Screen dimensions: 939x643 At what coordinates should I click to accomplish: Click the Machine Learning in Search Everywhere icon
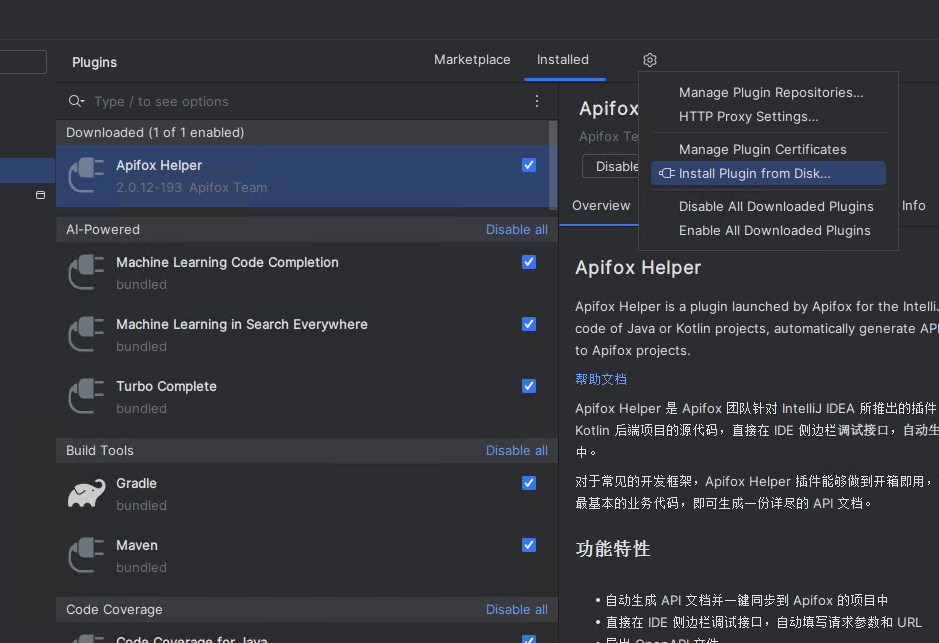86,335
